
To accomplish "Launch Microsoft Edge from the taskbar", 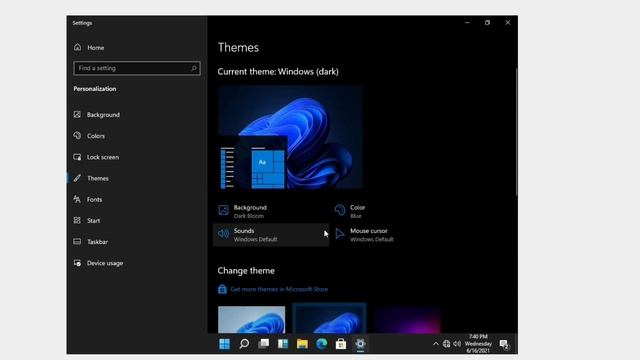I will click(x=322, y=344).
